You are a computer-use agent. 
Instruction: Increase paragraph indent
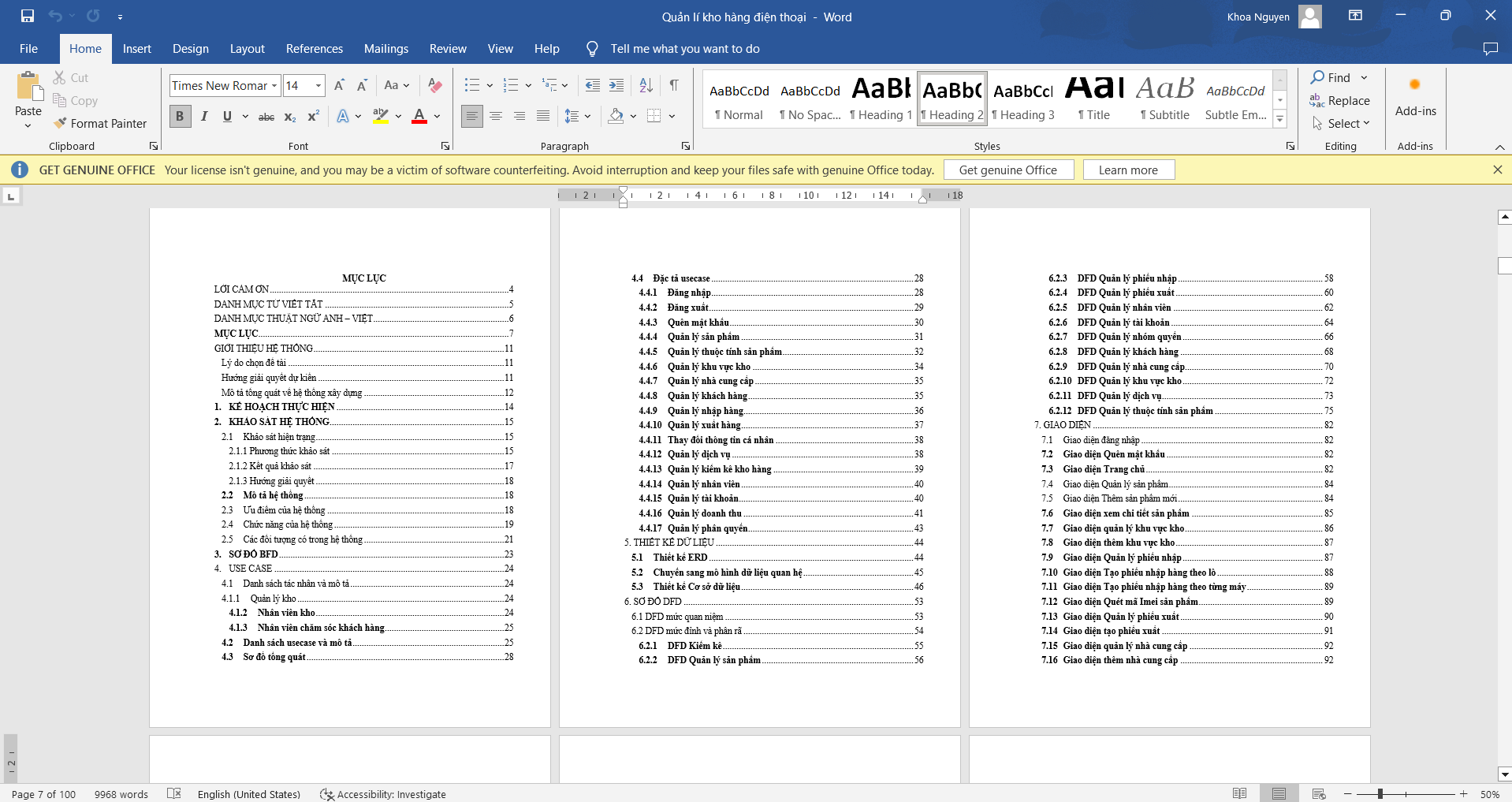(616, 85)
